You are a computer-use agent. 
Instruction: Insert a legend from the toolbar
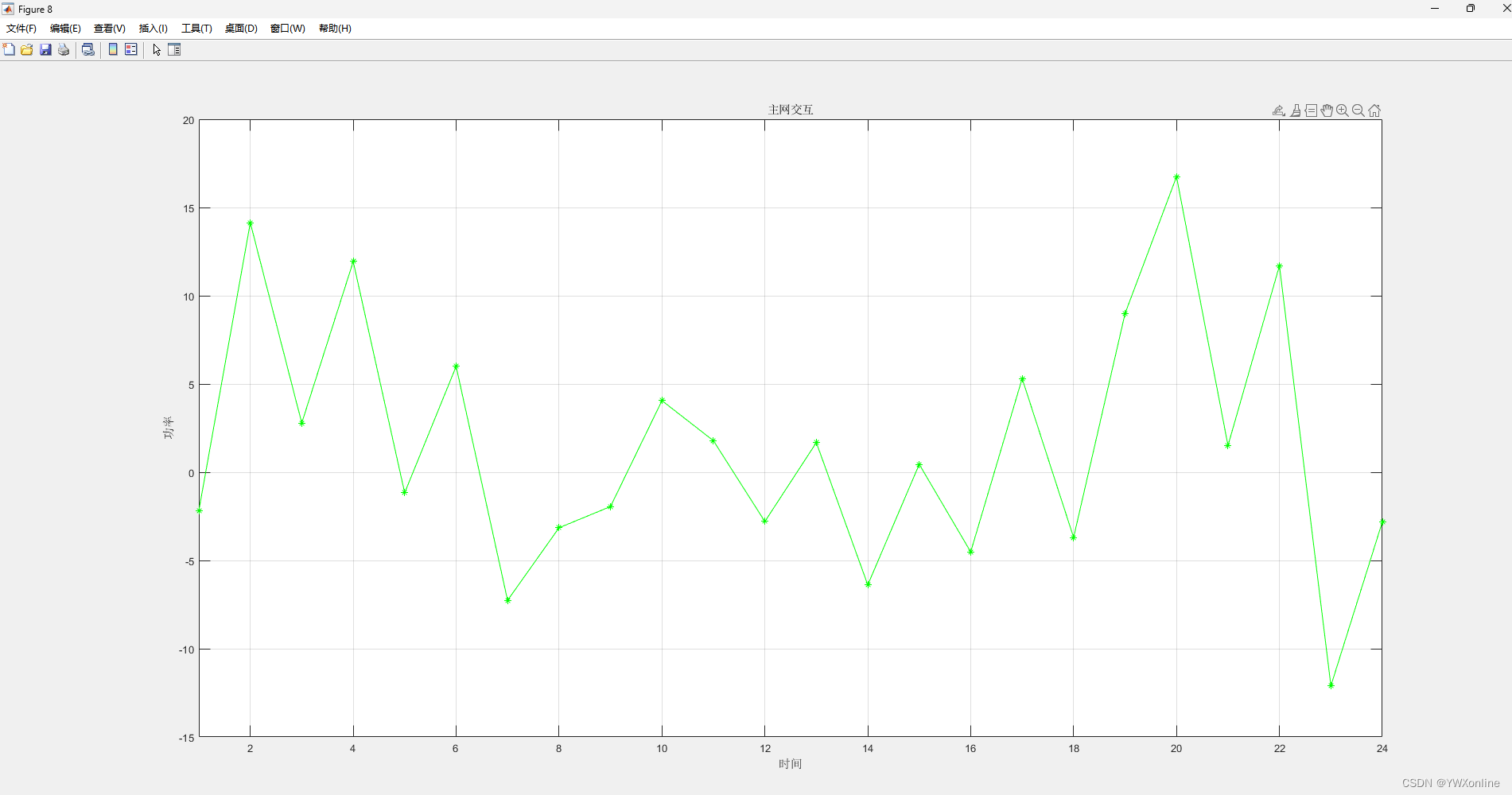coord(131,49)
